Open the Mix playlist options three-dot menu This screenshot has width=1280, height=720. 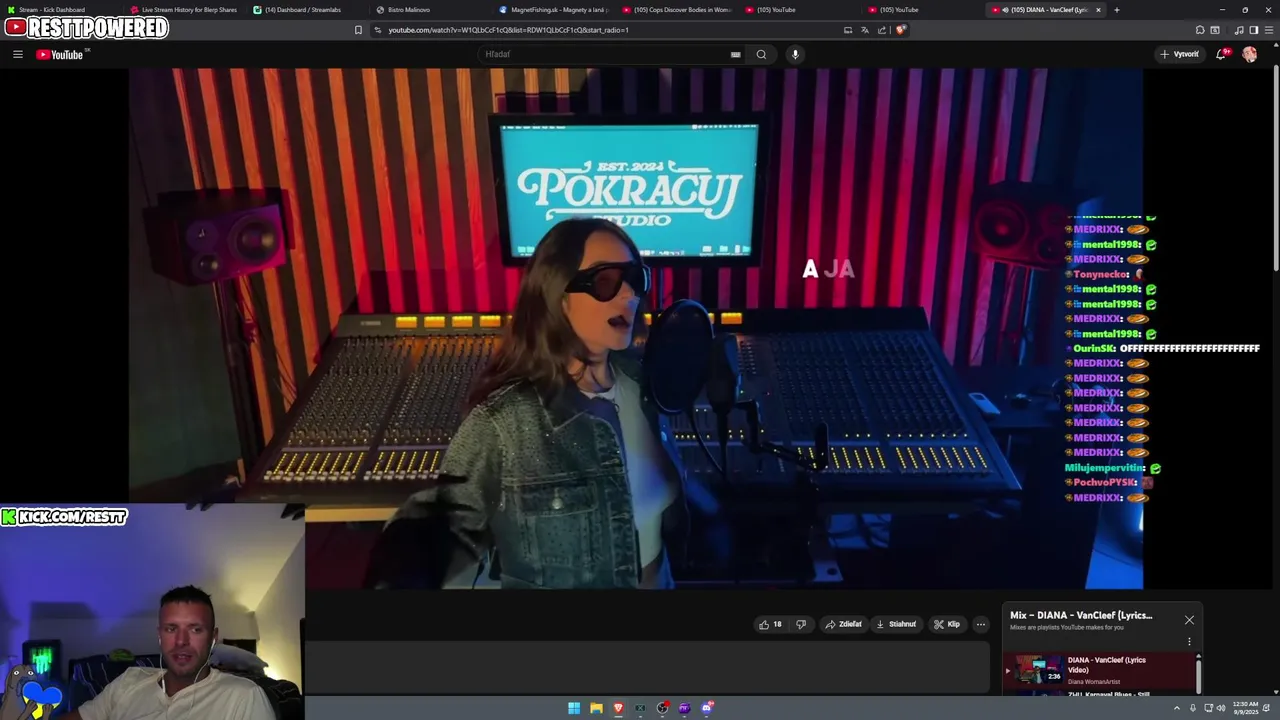click(x=1189, y=641)
